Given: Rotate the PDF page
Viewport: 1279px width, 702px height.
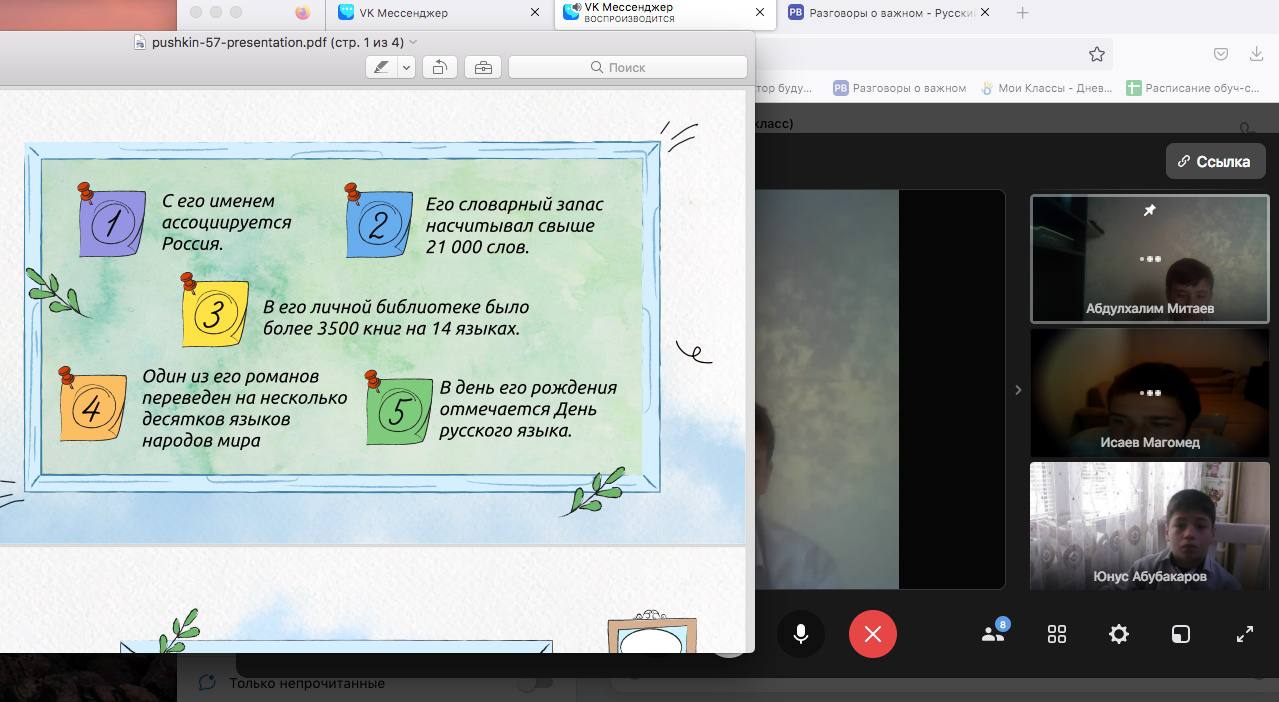Looking at the screenshot, I should tap(439, 67).
